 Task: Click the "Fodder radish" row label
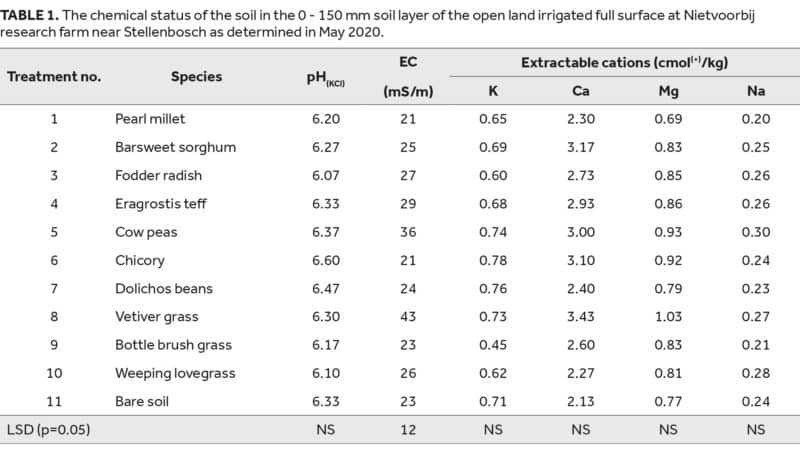158,175
